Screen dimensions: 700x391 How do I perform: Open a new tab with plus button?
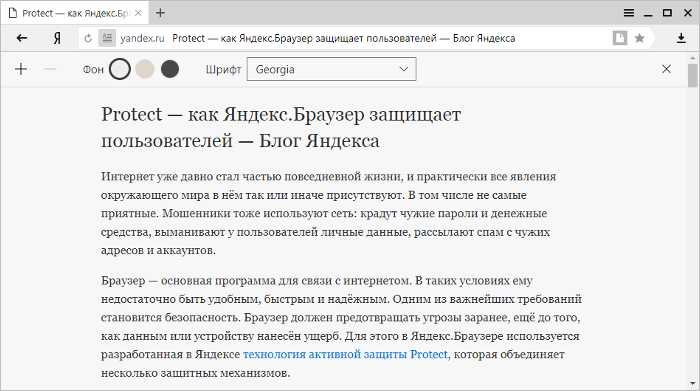tap(160, 13)
